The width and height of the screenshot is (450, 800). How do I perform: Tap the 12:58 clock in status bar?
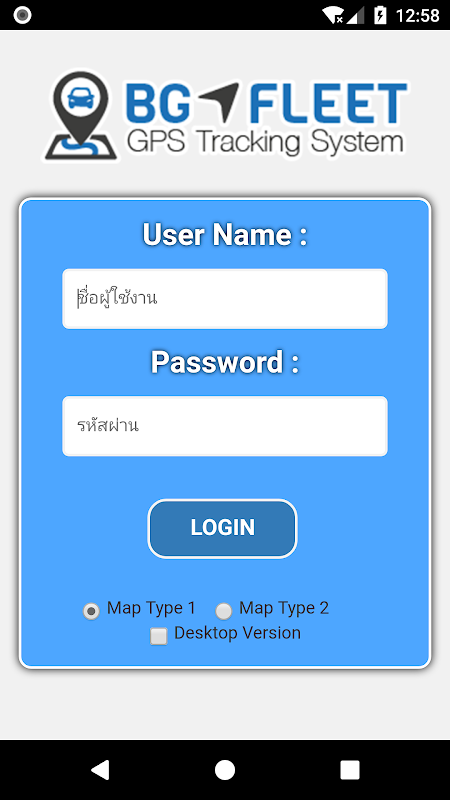417,16
